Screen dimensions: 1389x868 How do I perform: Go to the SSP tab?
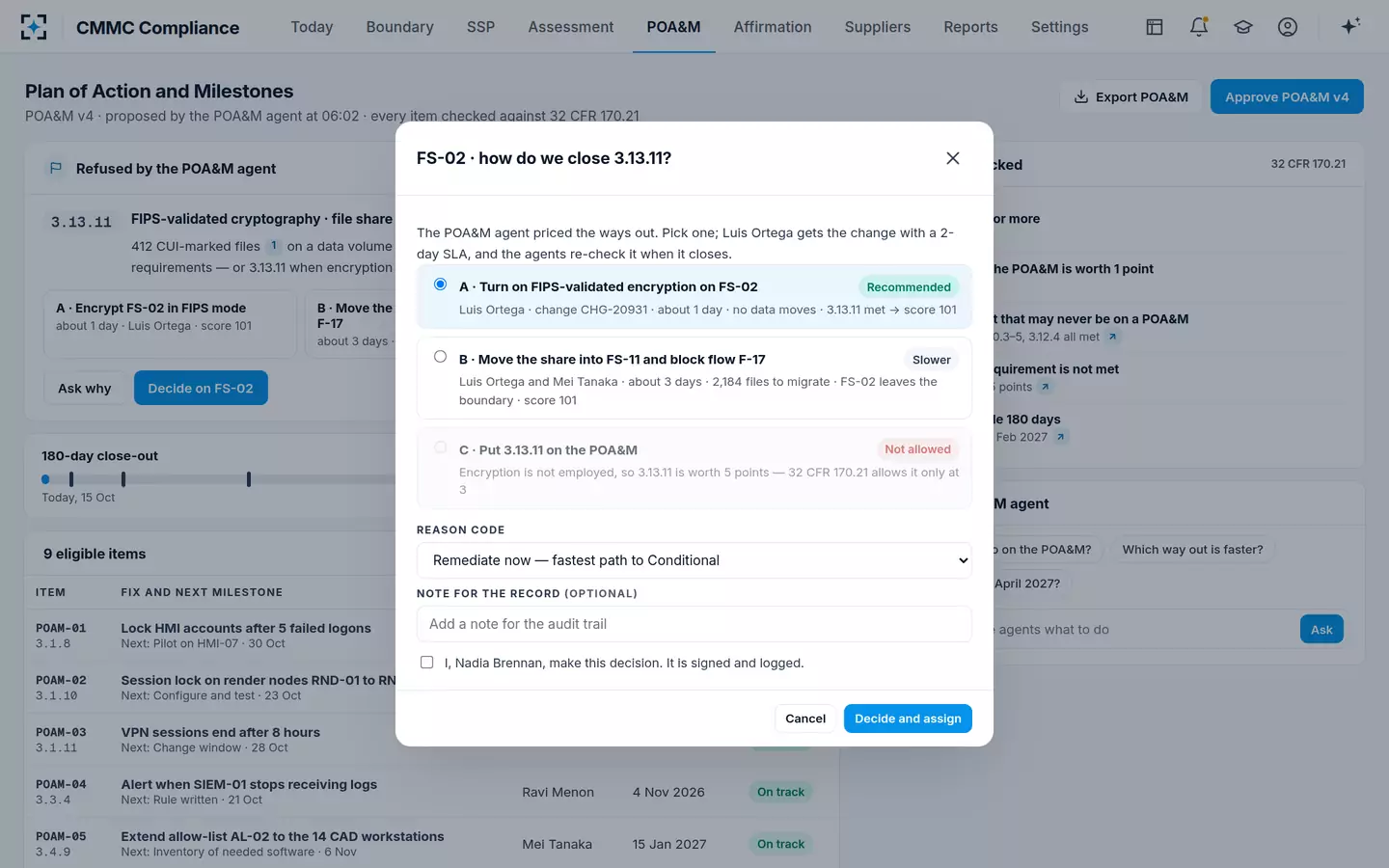click(x=480, y=27)
